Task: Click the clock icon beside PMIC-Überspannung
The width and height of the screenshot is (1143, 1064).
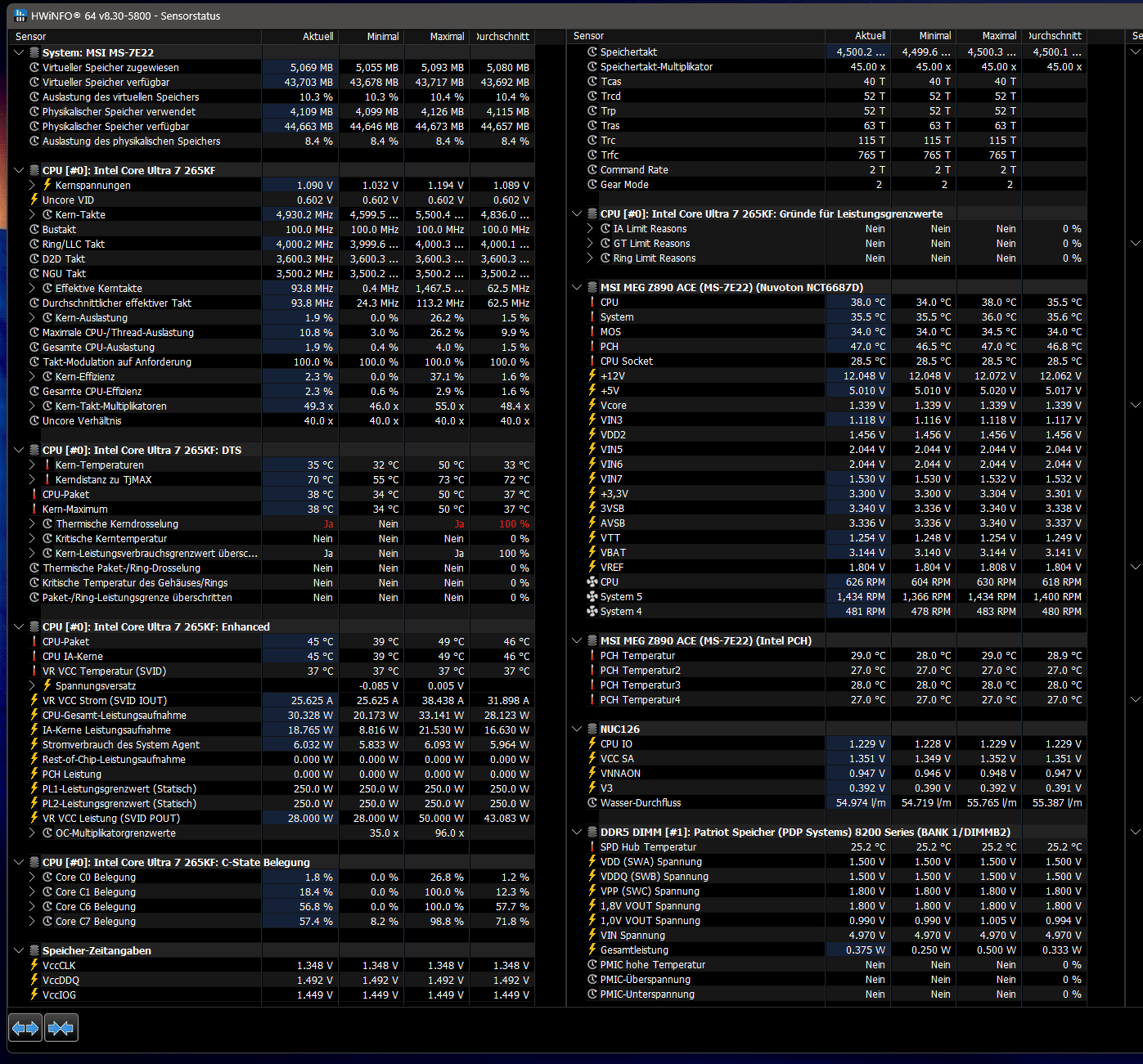Action: [x=592, y=979]
